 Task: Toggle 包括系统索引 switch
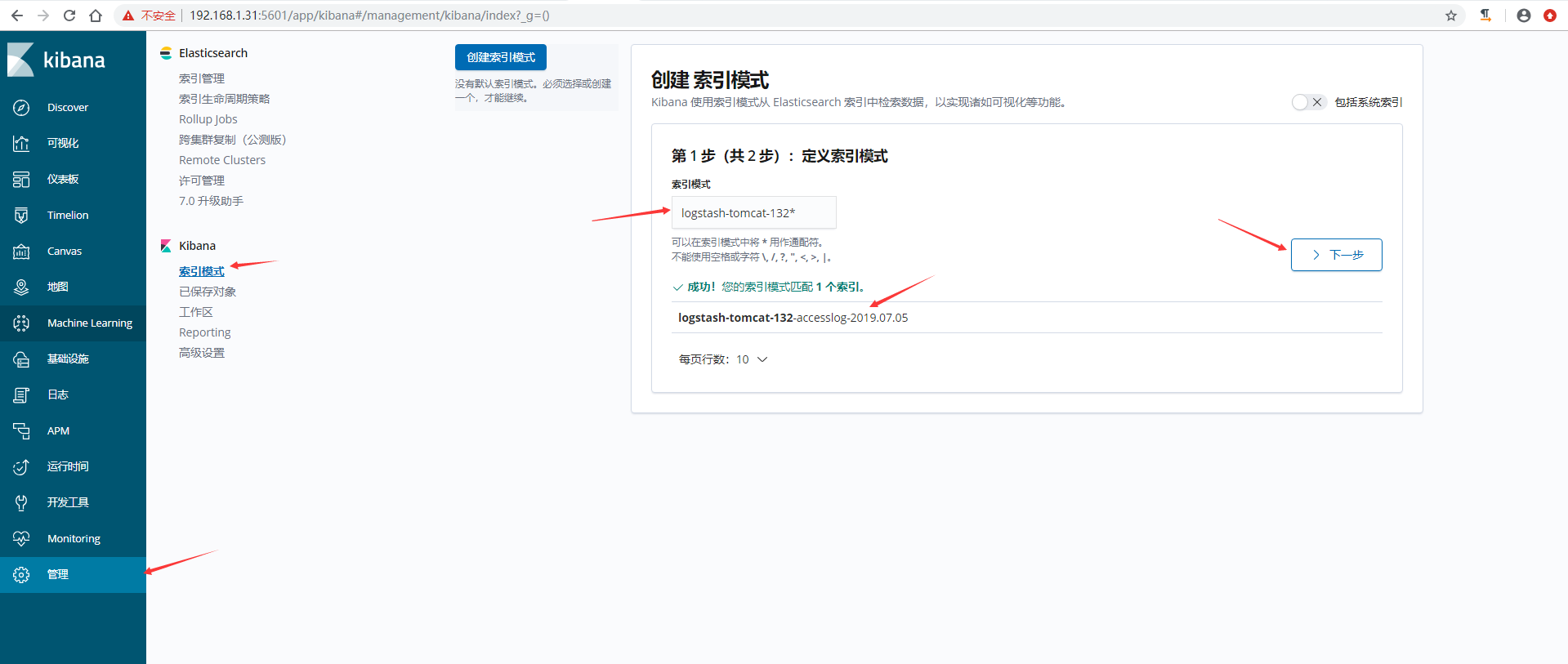[1308, 102]
